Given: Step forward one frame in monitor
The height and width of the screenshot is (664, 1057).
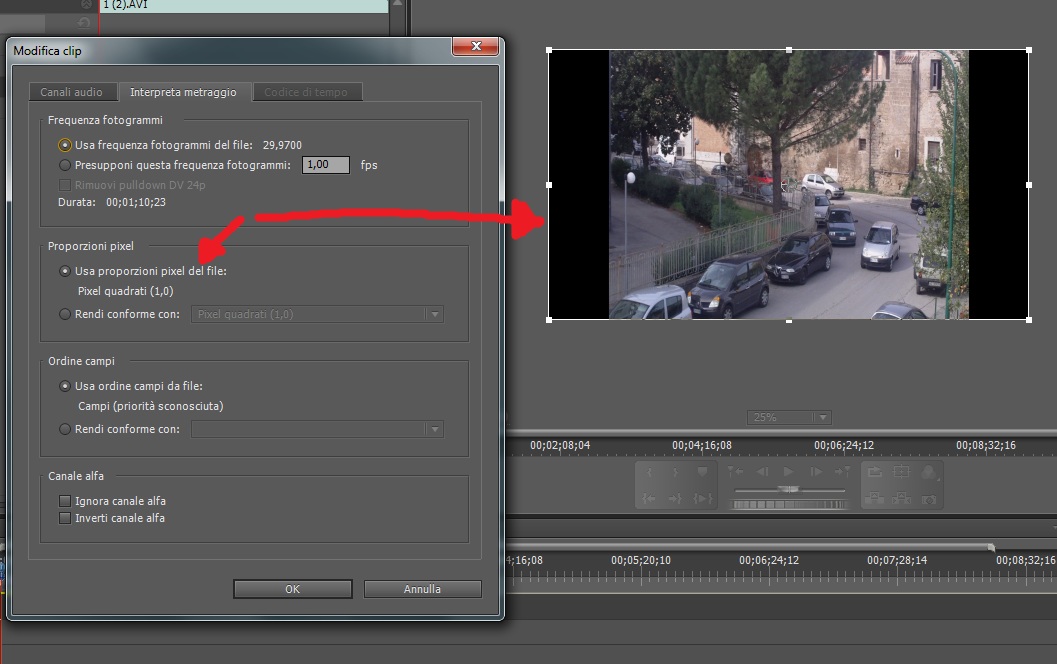Looking at the screenshot, I should pyautogui.click(x=816, y=472).
